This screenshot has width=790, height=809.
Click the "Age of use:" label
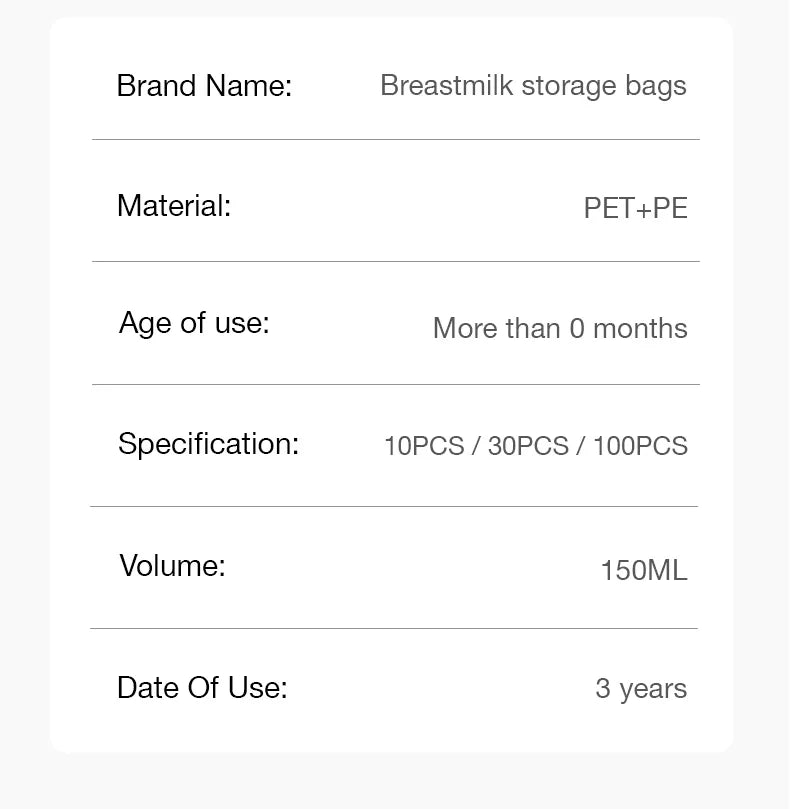[x=194, y=323]
